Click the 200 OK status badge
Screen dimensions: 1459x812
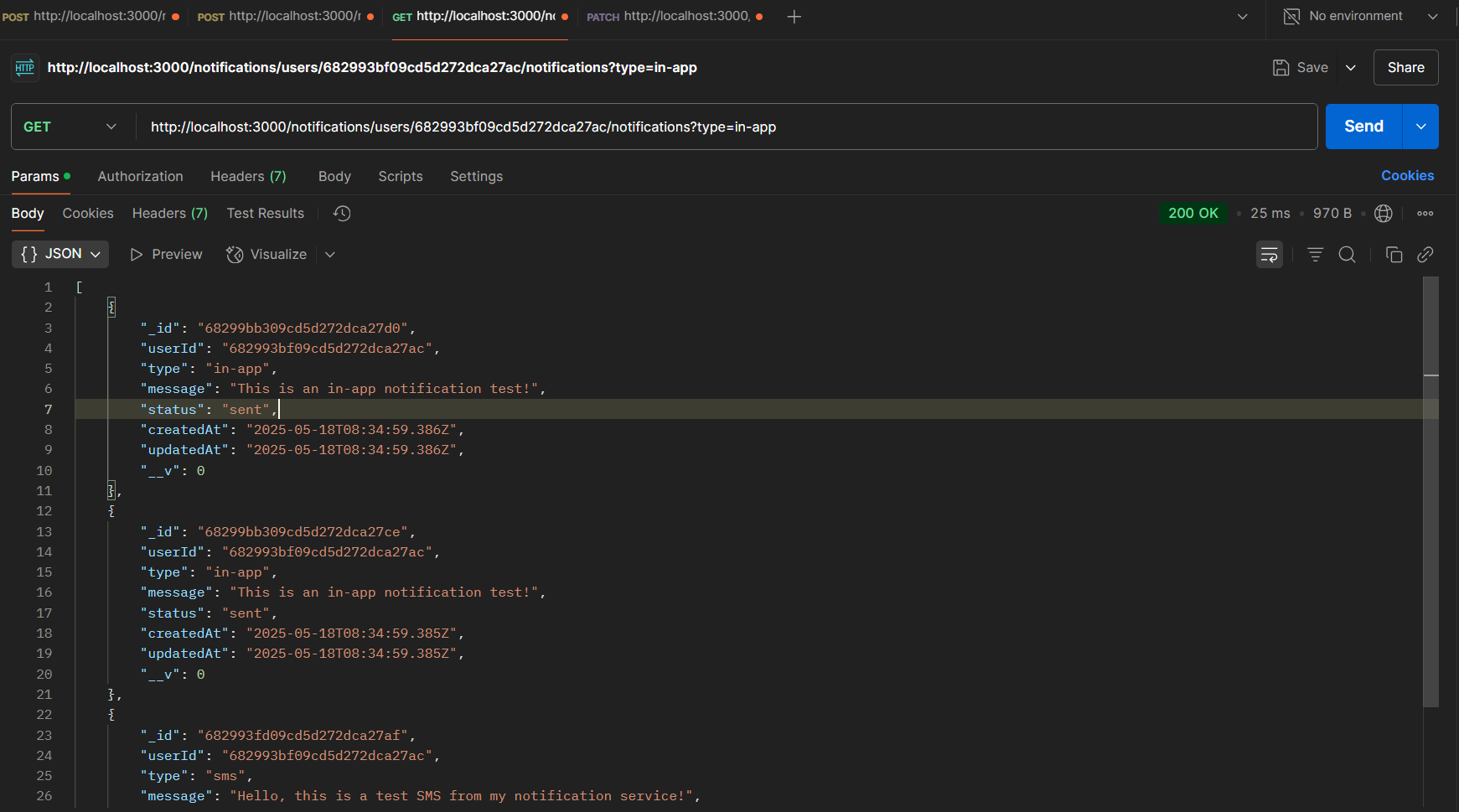tap(1193, 213)
